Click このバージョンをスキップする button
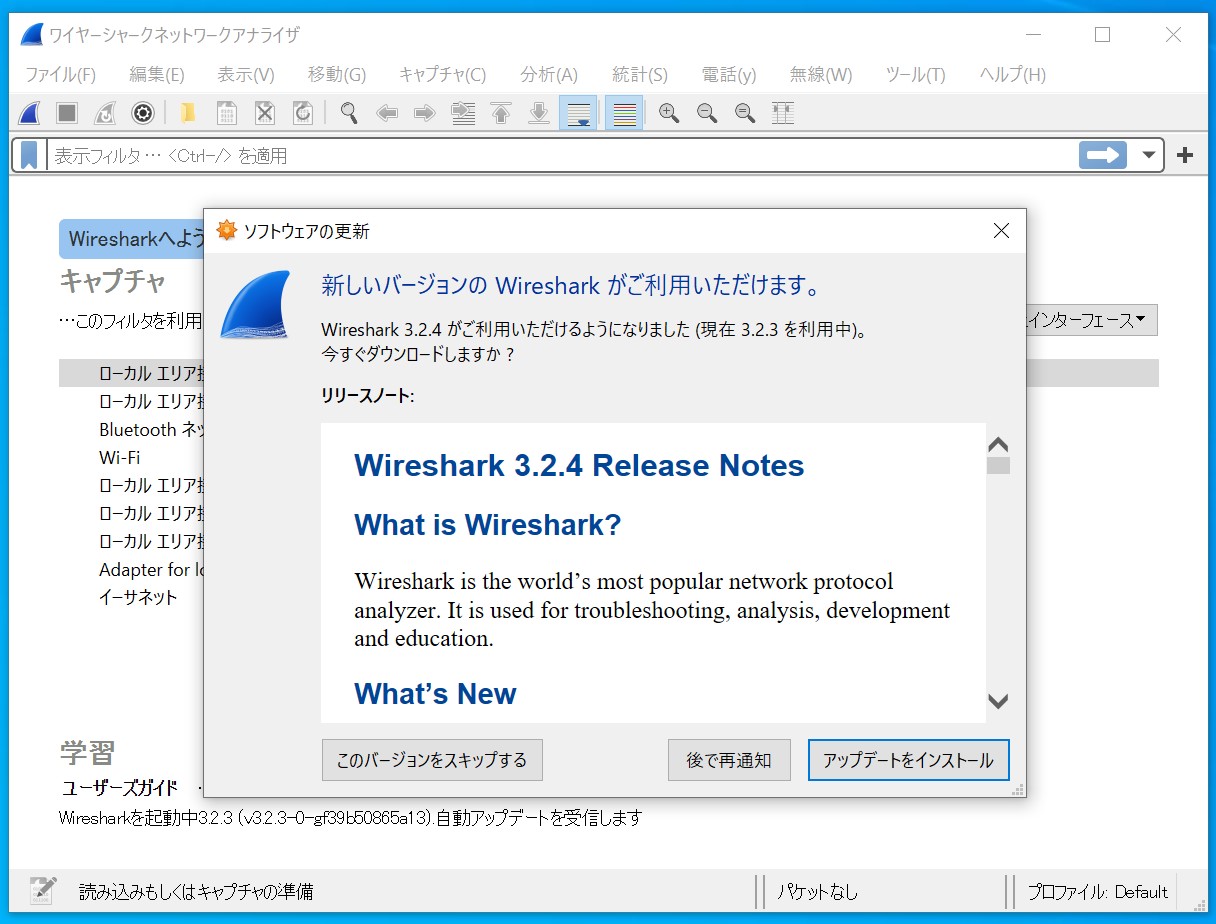1216x924 pixels. point(431,760)
